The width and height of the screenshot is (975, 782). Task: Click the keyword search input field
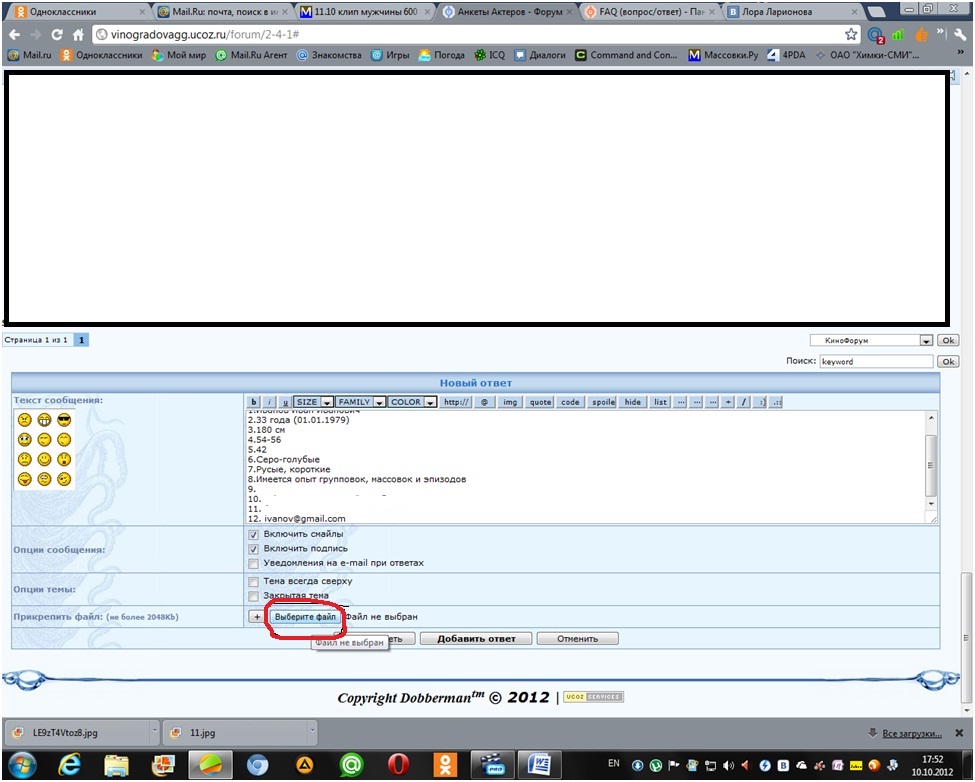click(876, 362)
